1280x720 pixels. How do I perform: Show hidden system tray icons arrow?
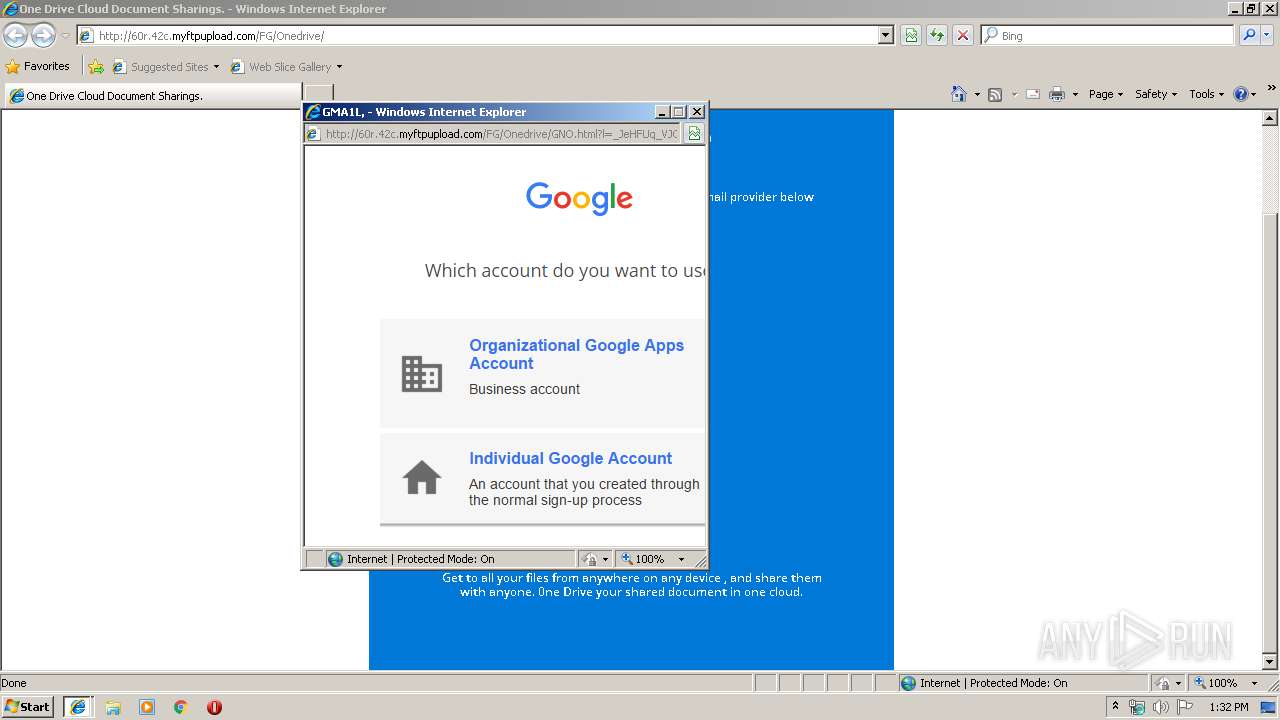[x=1116, y=706]
